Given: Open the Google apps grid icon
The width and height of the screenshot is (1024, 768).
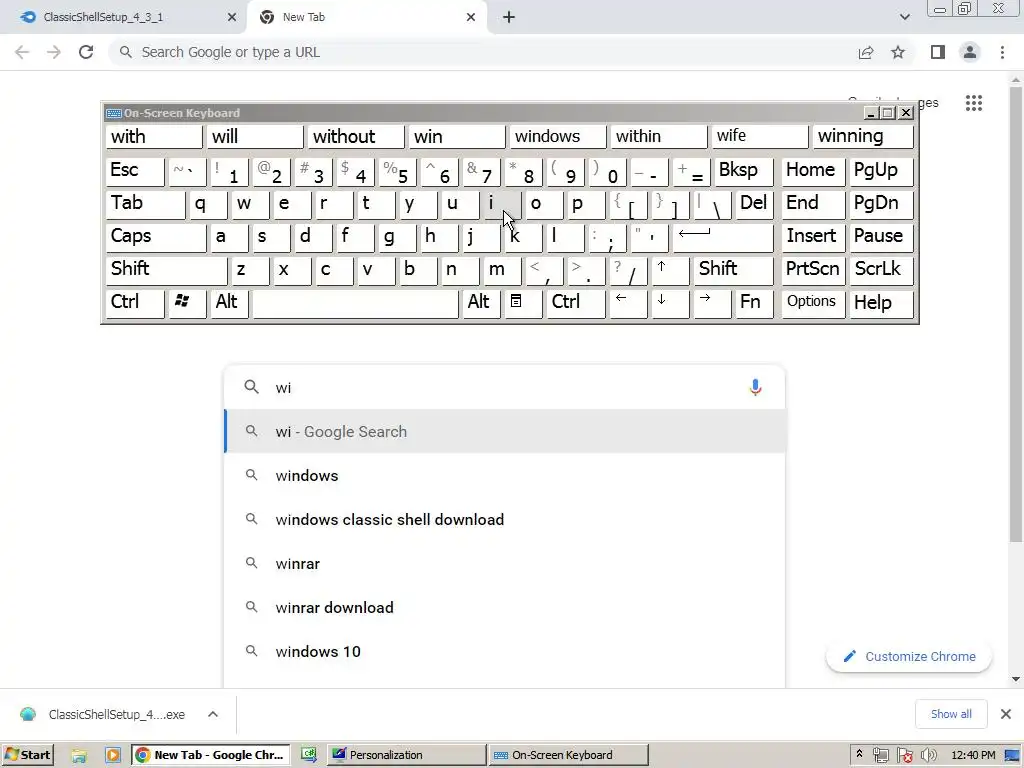Looking at the screenshot, I should (x=974, y=103).
